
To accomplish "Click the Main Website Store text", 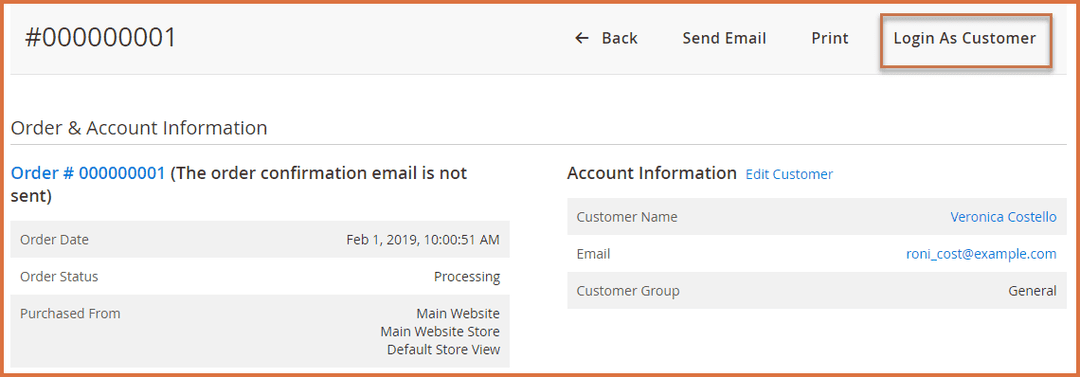I will (440, 332).
